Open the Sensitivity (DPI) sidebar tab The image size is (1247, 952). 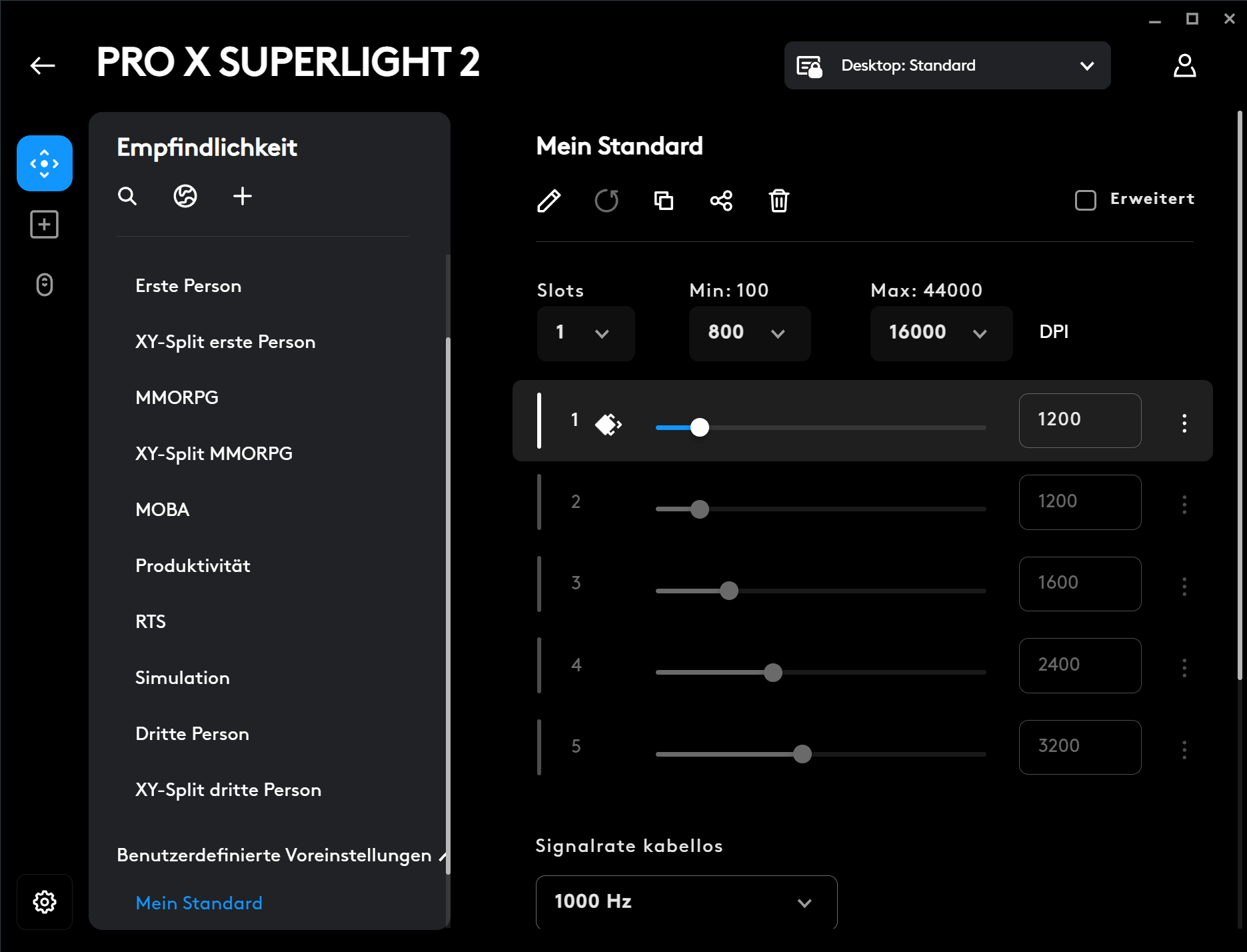tap(45, 163)
